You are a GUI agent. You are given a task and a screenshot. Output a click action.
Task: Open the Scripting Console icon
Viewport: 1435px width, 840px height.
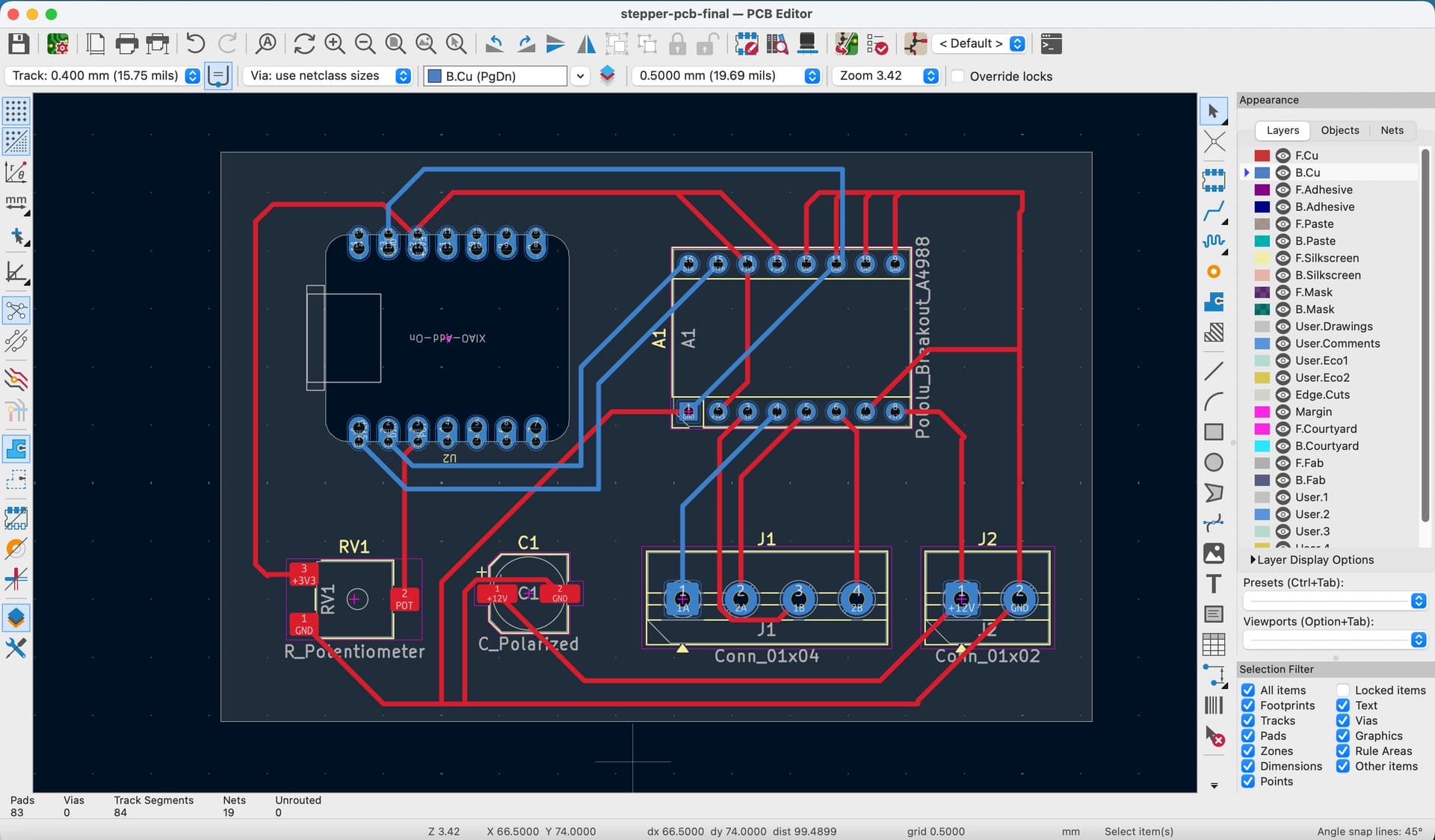coord(1051,44)
